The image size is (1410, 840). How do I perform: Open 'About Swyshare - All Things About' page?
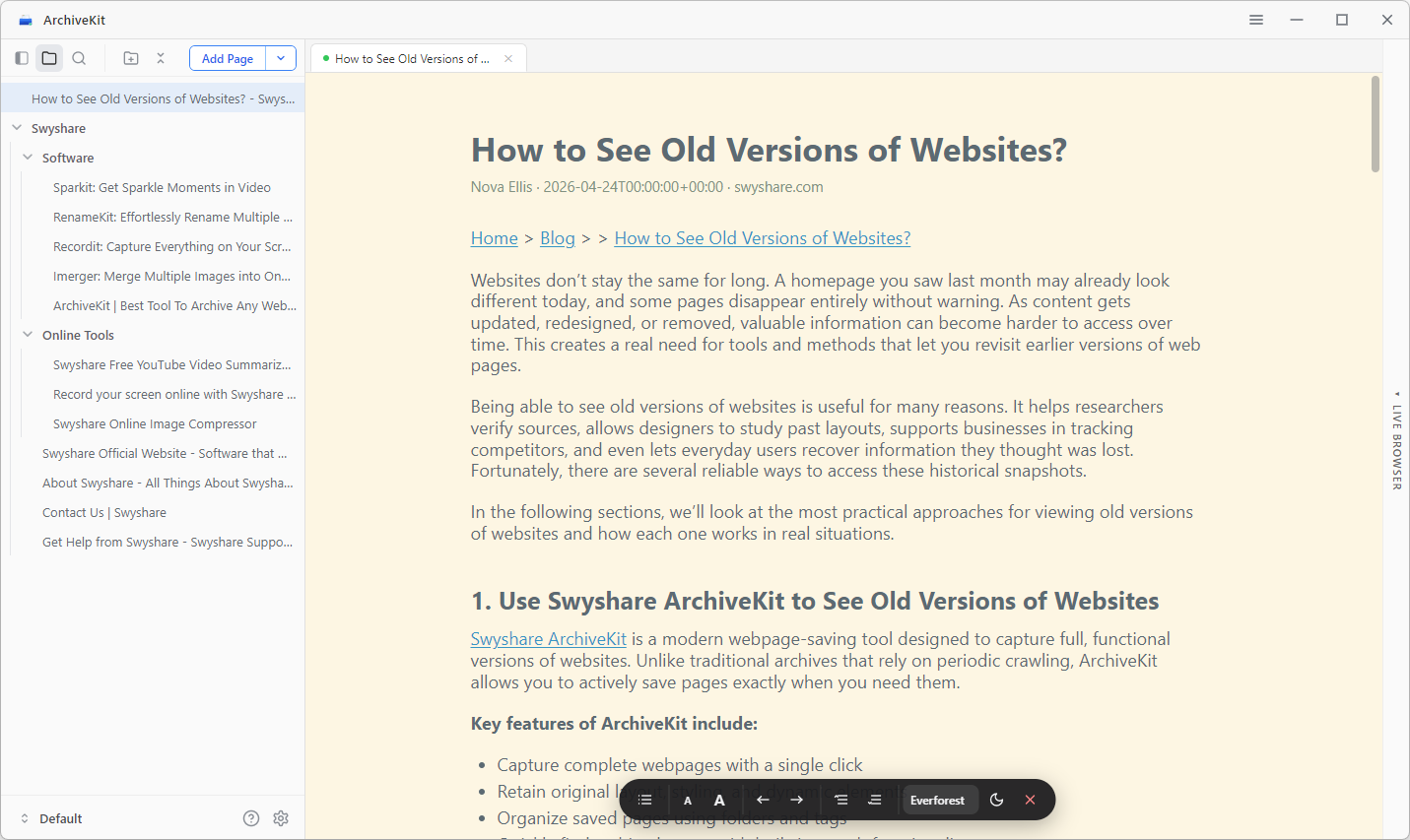coord(168,483)
